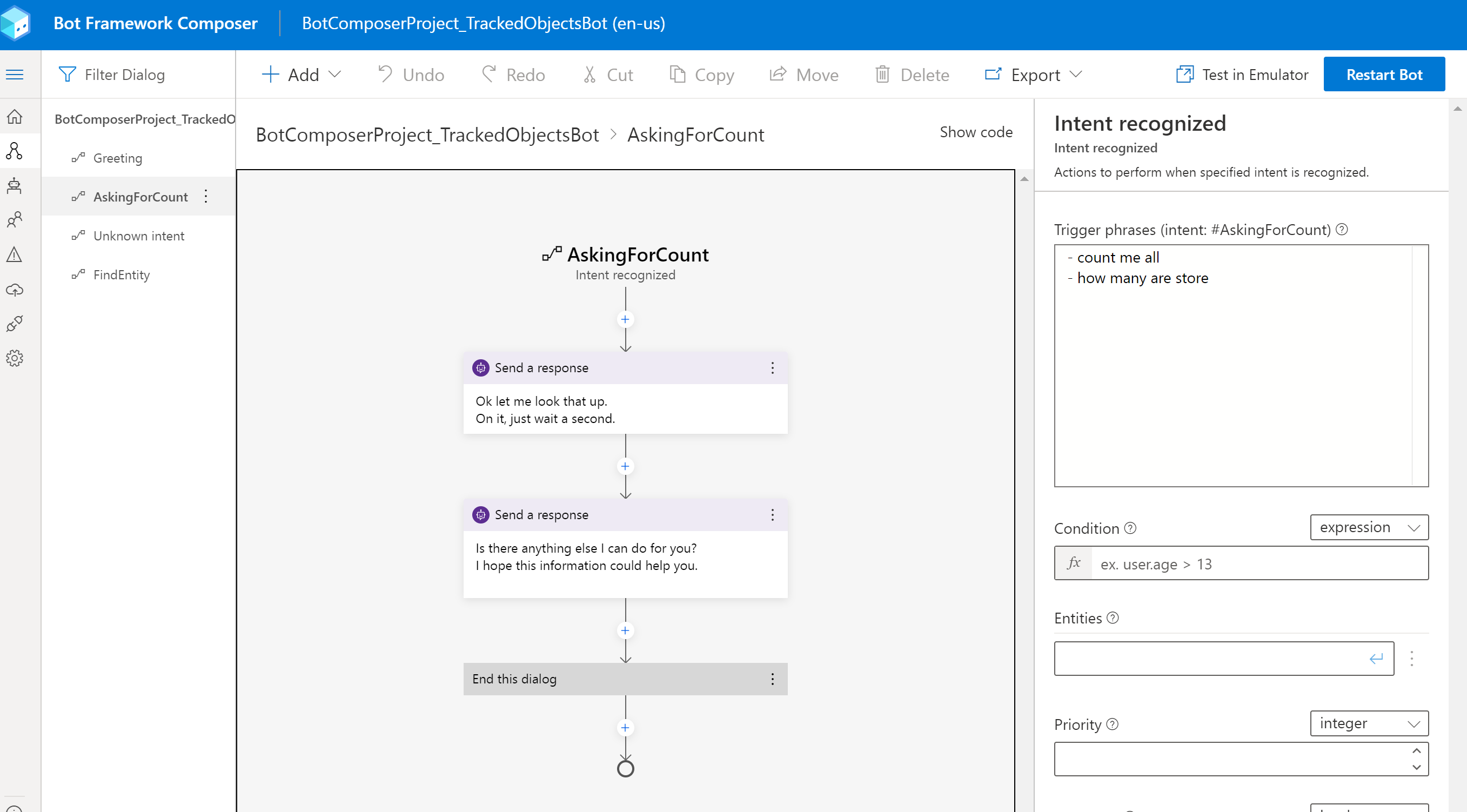Click Restart Bot
Image resolution: width=1467 pixels, height=812 pixels.
coord(1384,74)
